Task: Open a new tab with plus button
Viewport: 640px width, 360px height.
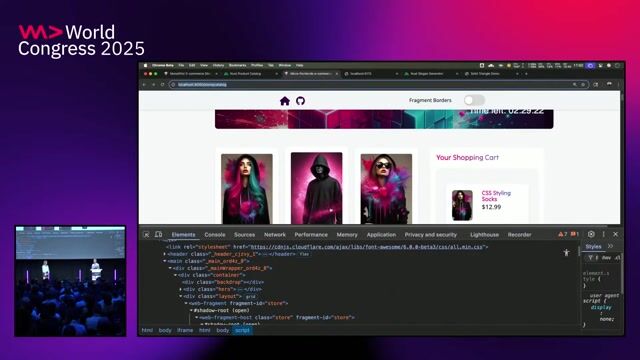Action: (x=526, y=74)
